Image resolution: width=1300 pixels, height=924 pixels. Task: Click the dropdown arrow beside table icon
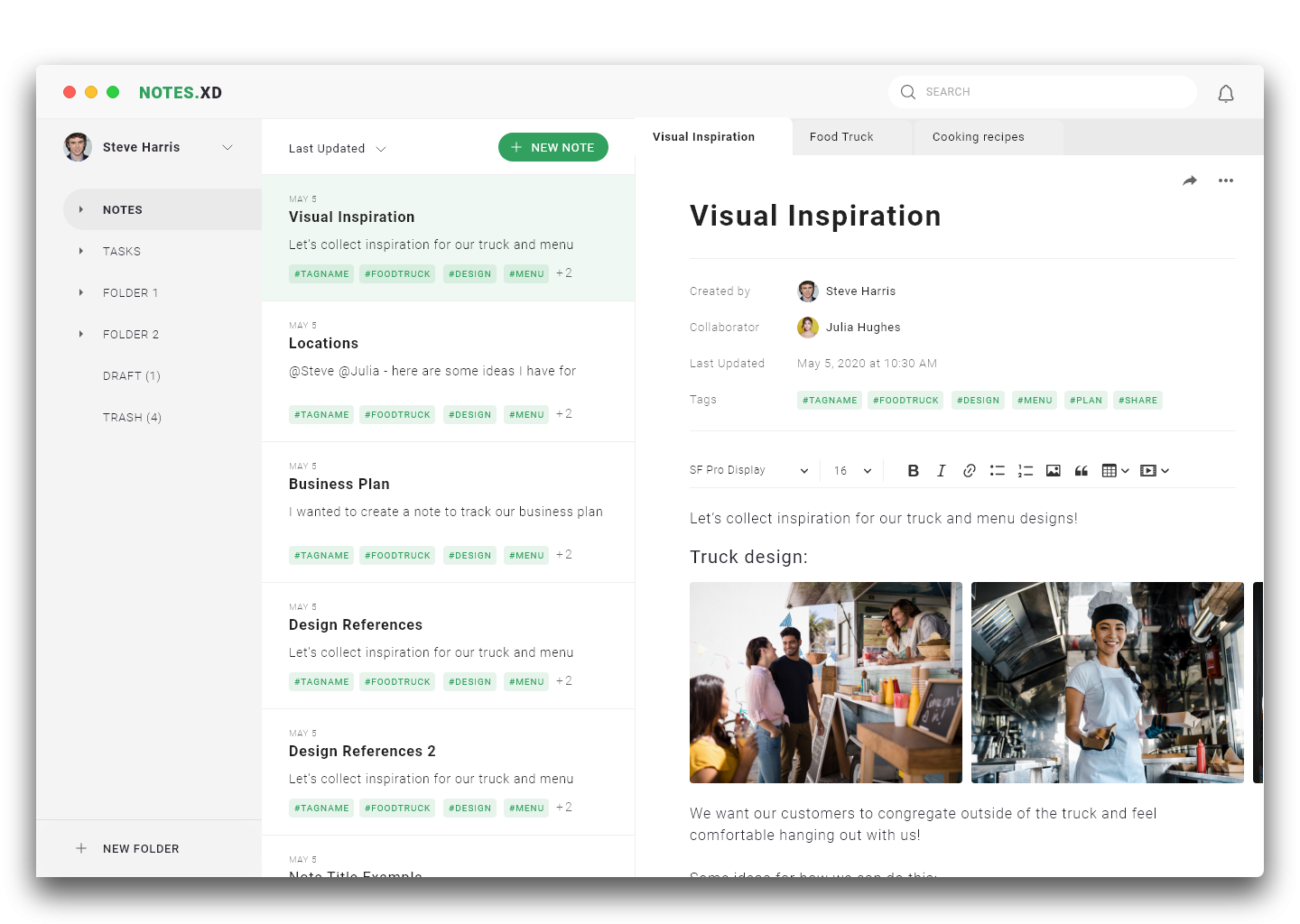(1125, 471)
